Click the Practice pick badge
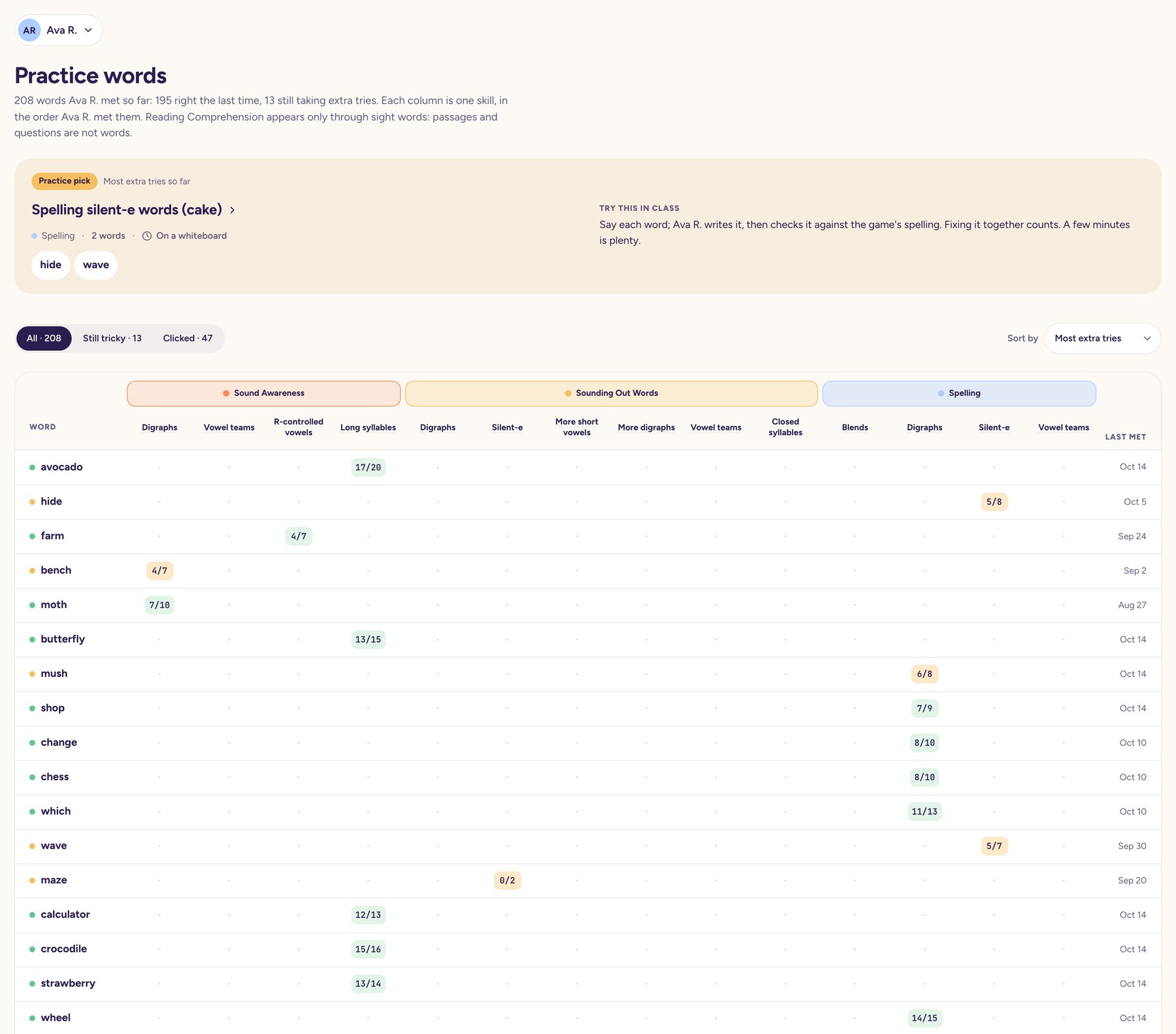Screen dimensions: 1176x1034 64,181
